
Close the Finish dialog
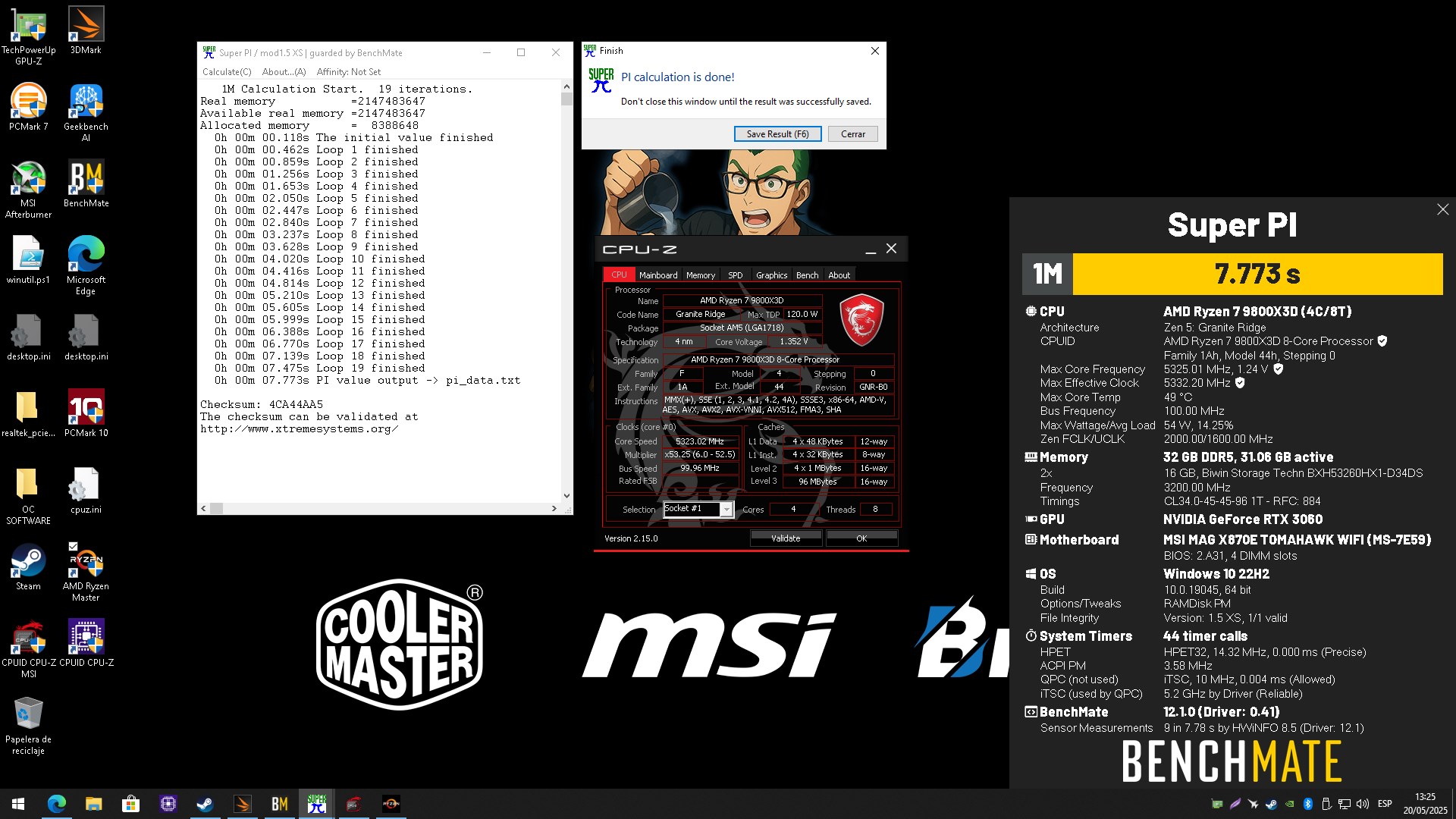pyautogui.click(x=874, y=51)
